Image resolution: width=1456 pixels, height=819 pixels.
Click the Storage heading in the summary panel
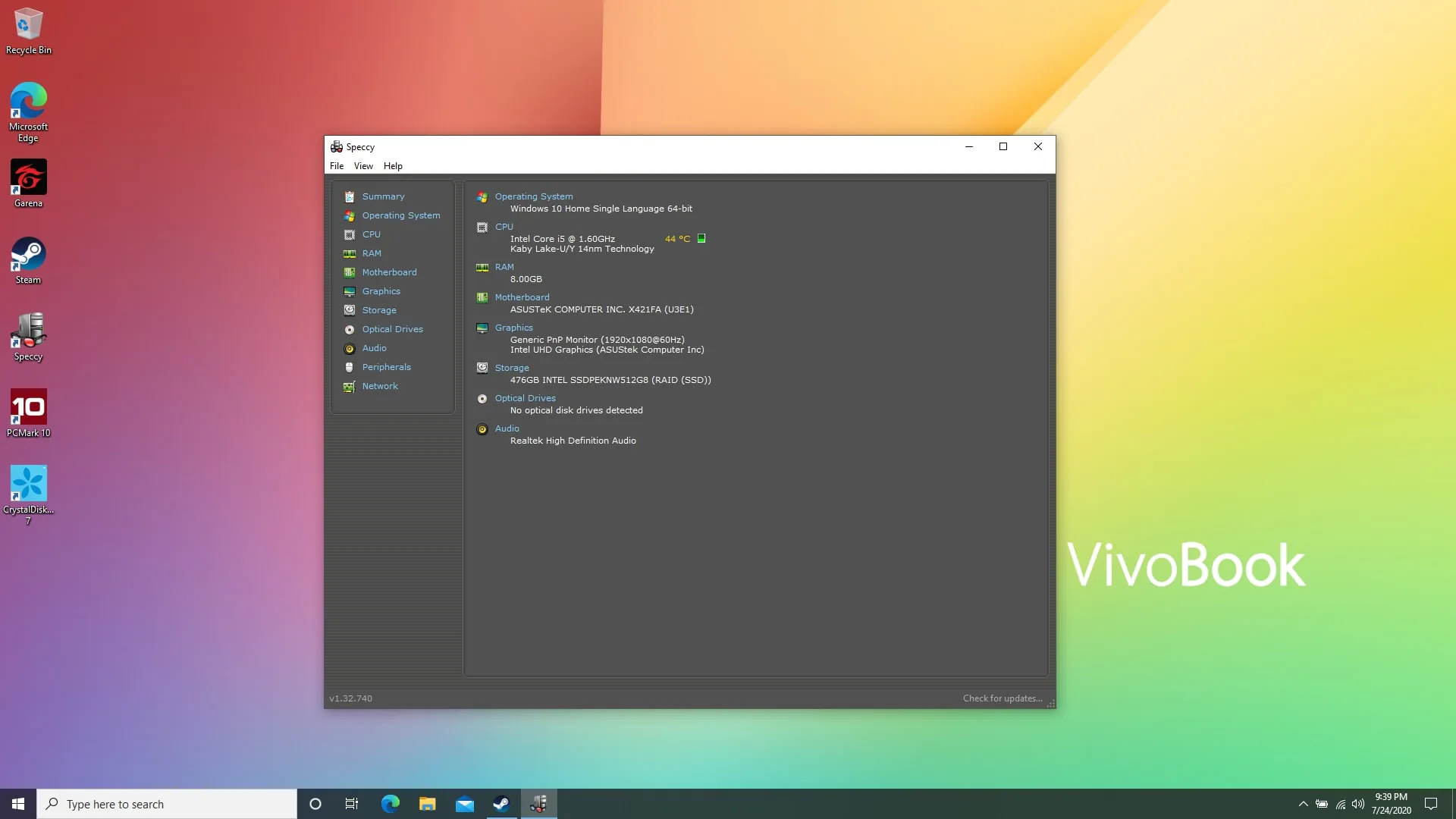(x=512, y=368)
